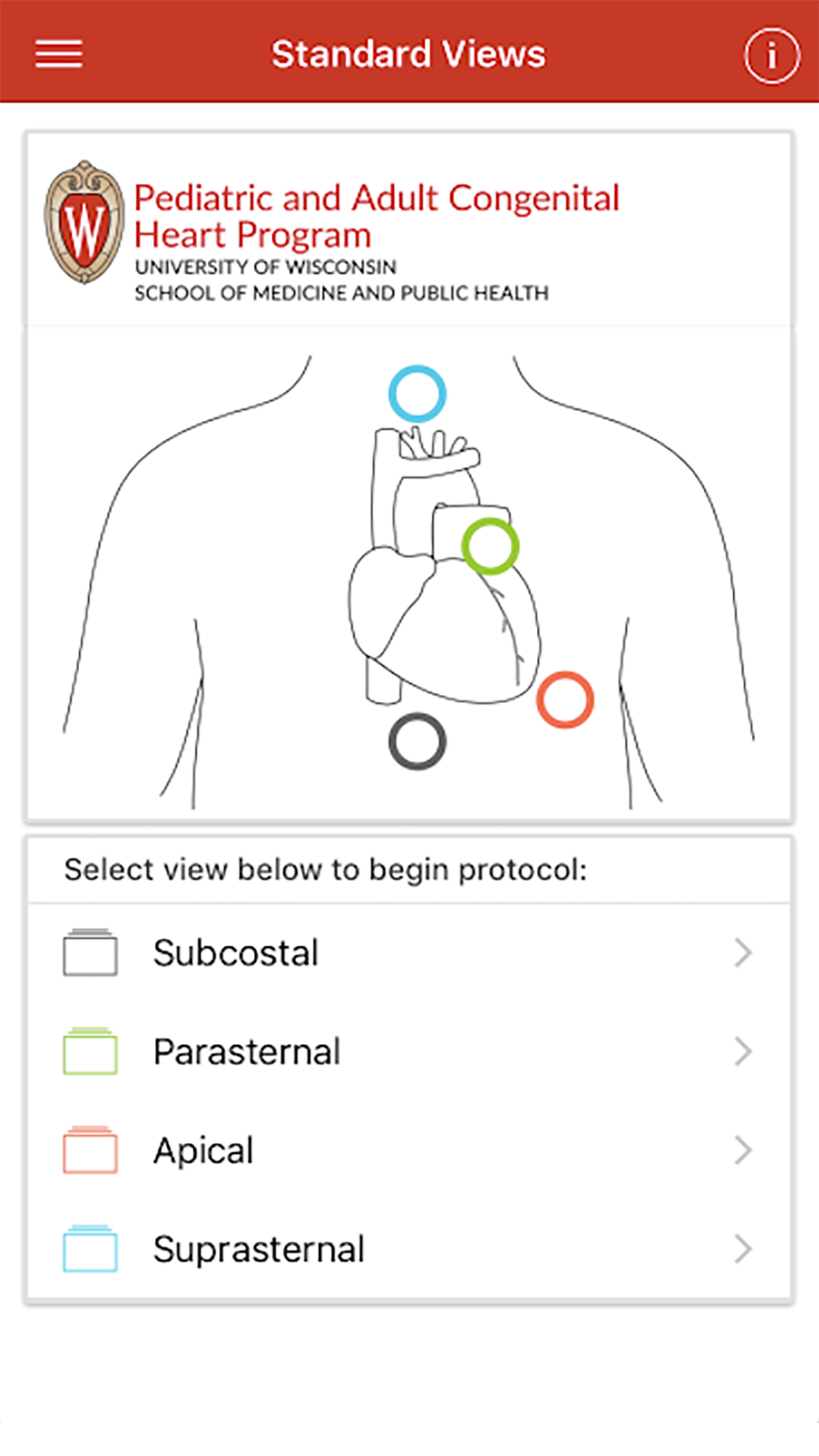Viewport: 819px width, 1456px height.
Task: Select the blue suprasternal circle on torso
Action: point(417,394)
